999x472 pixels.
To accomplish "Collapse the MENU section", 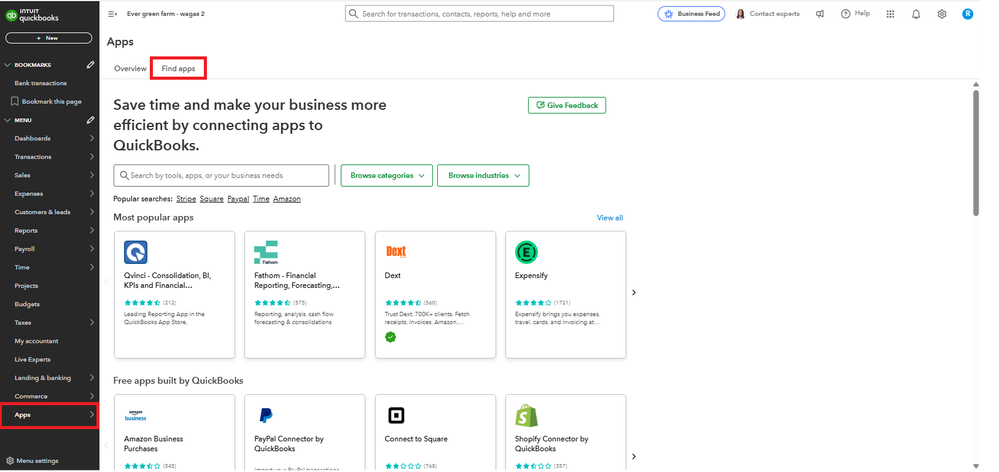I will (8, 120).
